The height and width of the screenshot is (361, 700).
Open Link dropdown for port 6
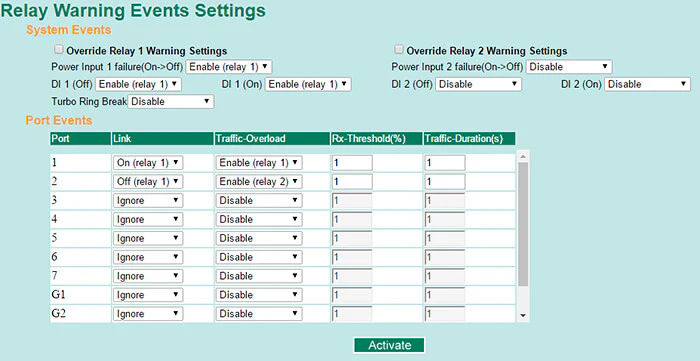click(148, 257)
